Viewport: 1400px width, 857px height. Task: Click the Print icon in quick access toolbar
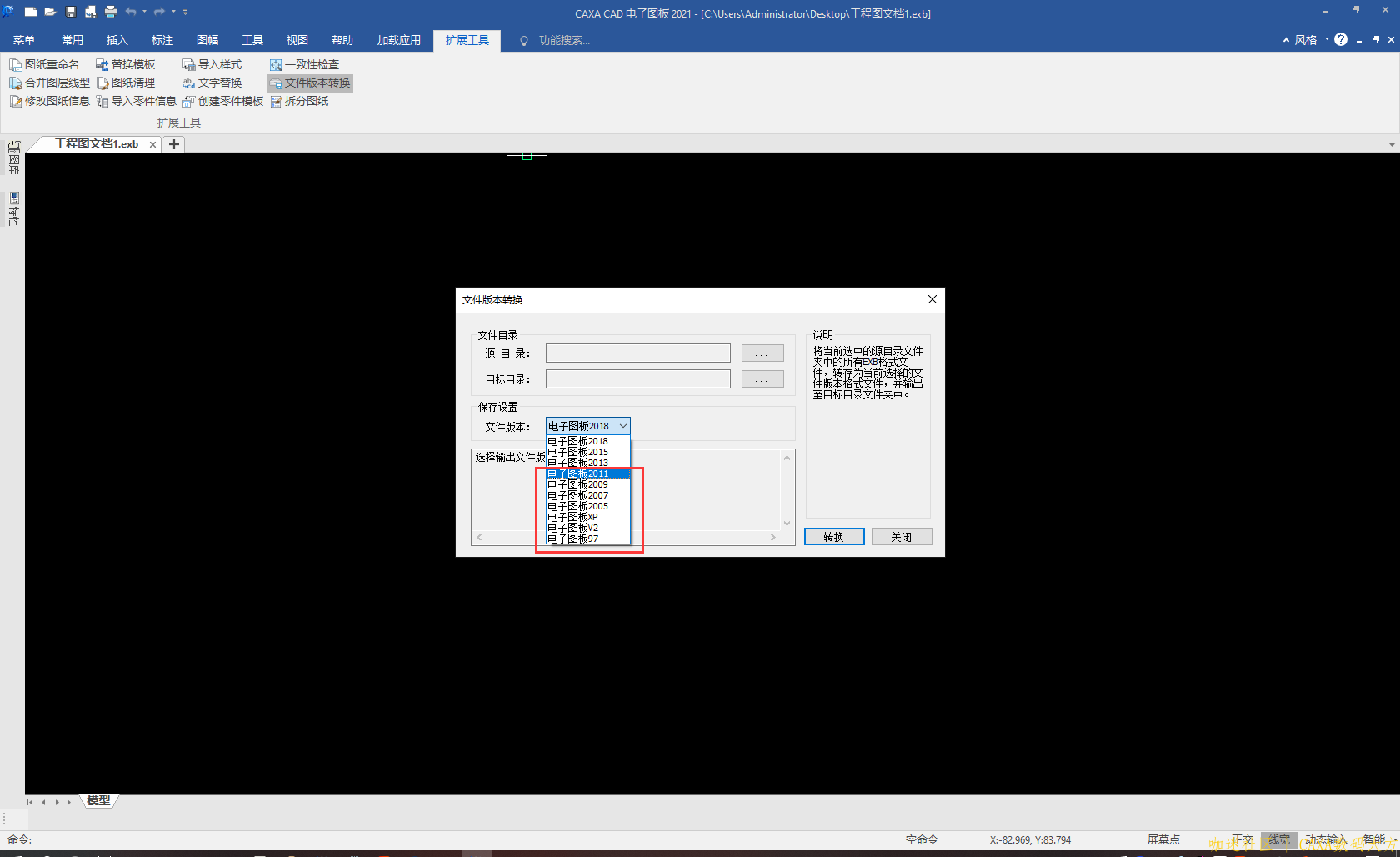(111, 12)
